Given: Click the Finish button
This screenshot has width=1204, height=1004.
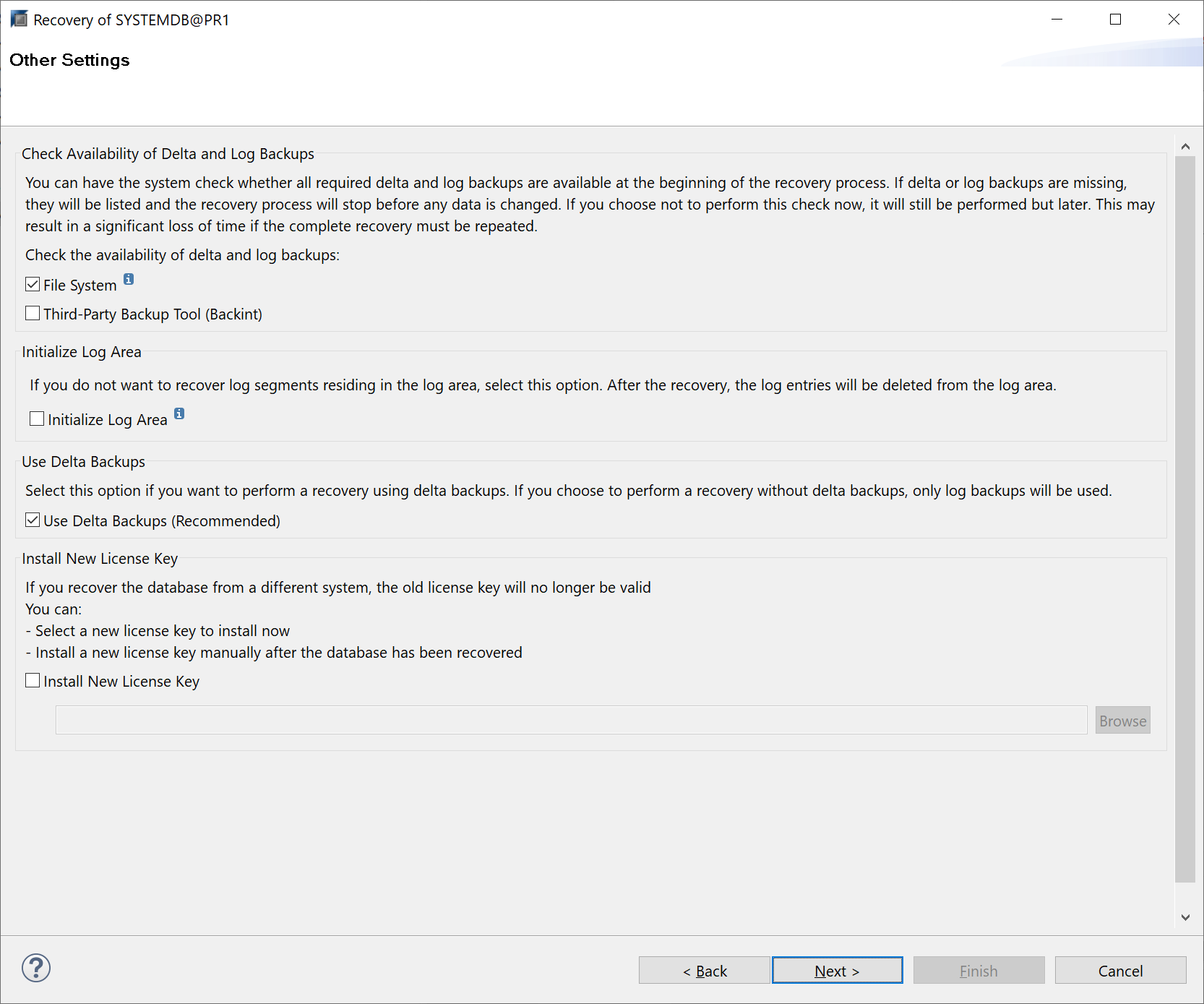Looking at the screenshot, I should pos(979,971).
